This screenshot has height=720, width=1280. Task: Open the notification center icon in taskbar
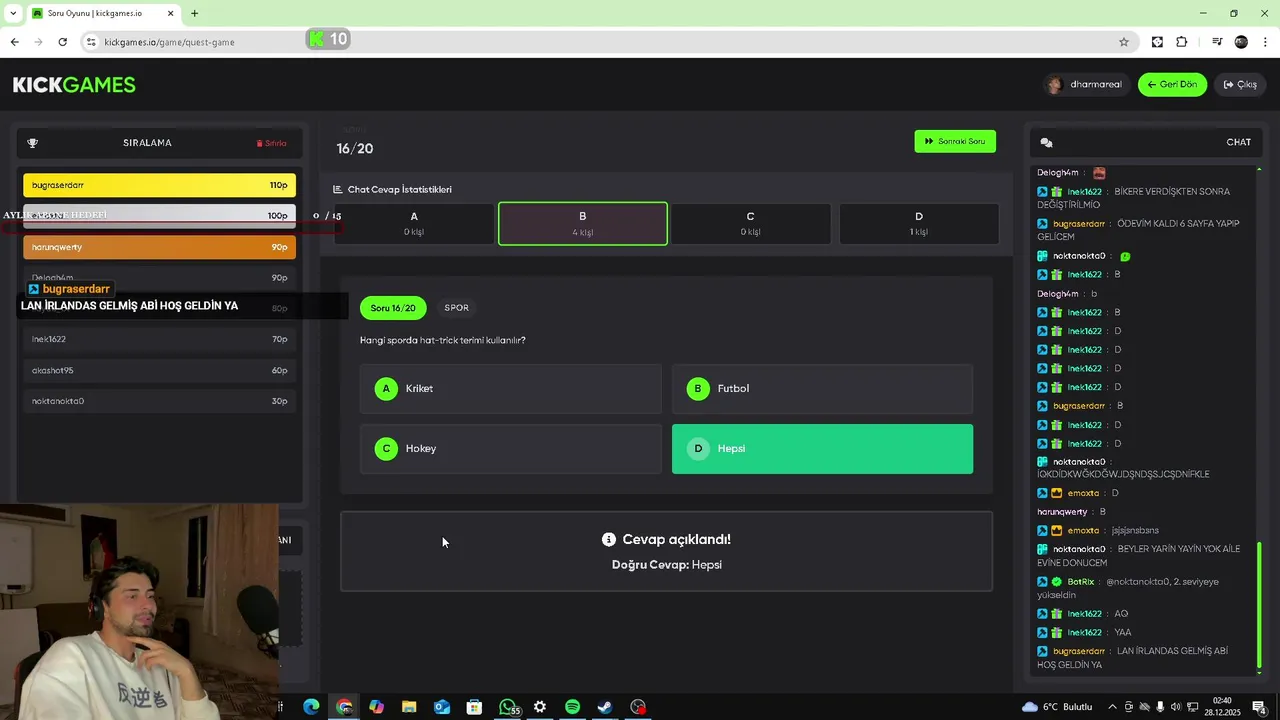pyautogui.click(x=1260, y=707)
